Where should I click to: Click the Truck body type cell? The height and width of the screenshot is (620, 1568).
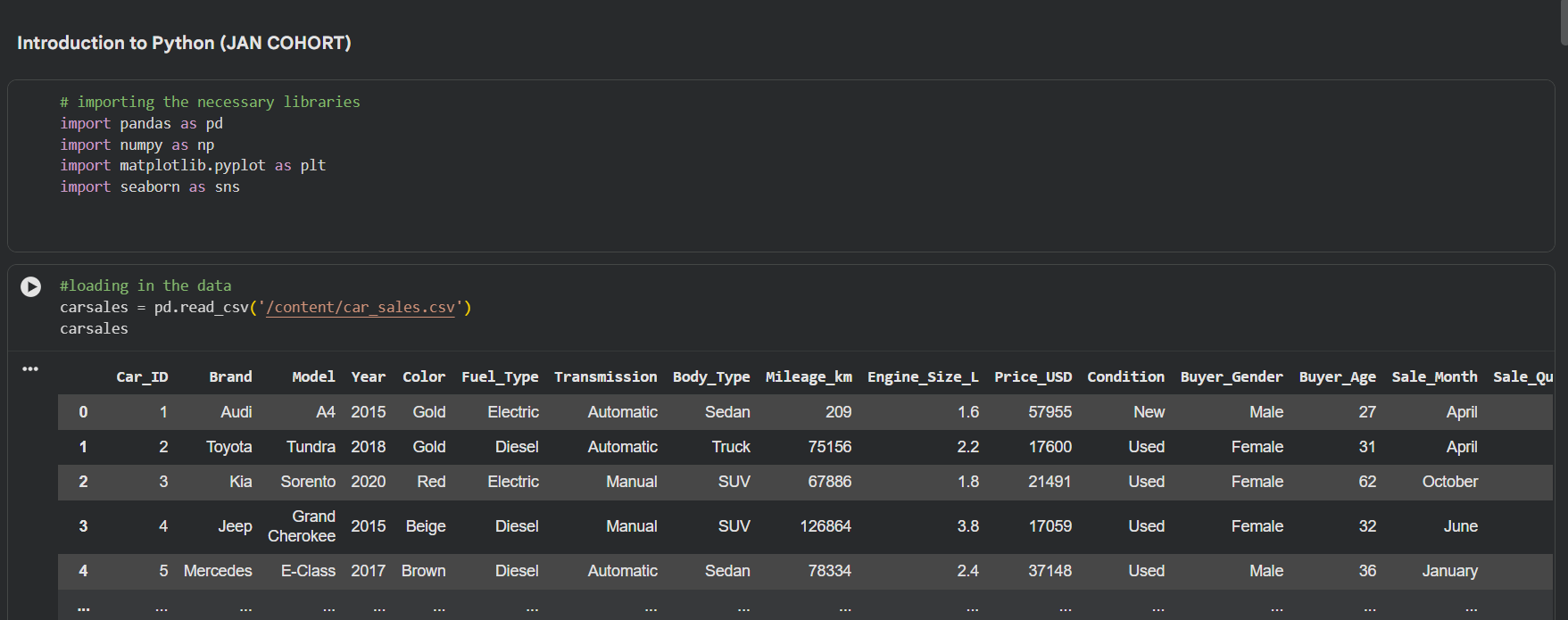tap(731, 447)
